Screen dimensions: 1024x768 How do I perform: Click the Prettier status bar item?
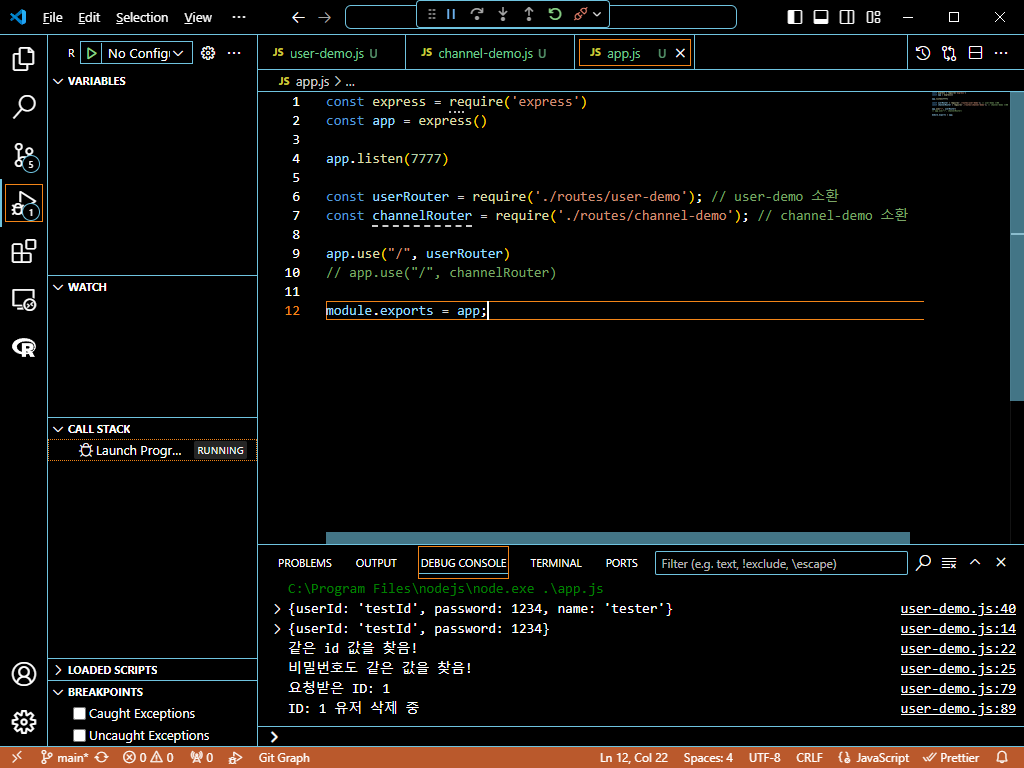point(951,758)
